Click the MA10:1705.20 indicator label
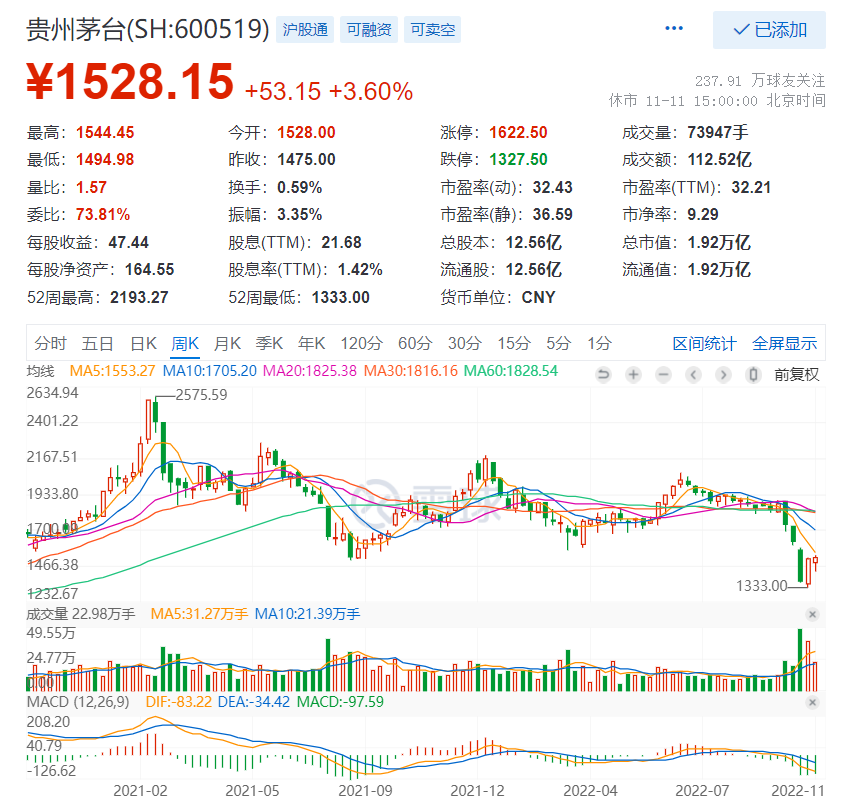Image resolution: width=853 pixels, height=807 pixels. click(x=209, y=371)
